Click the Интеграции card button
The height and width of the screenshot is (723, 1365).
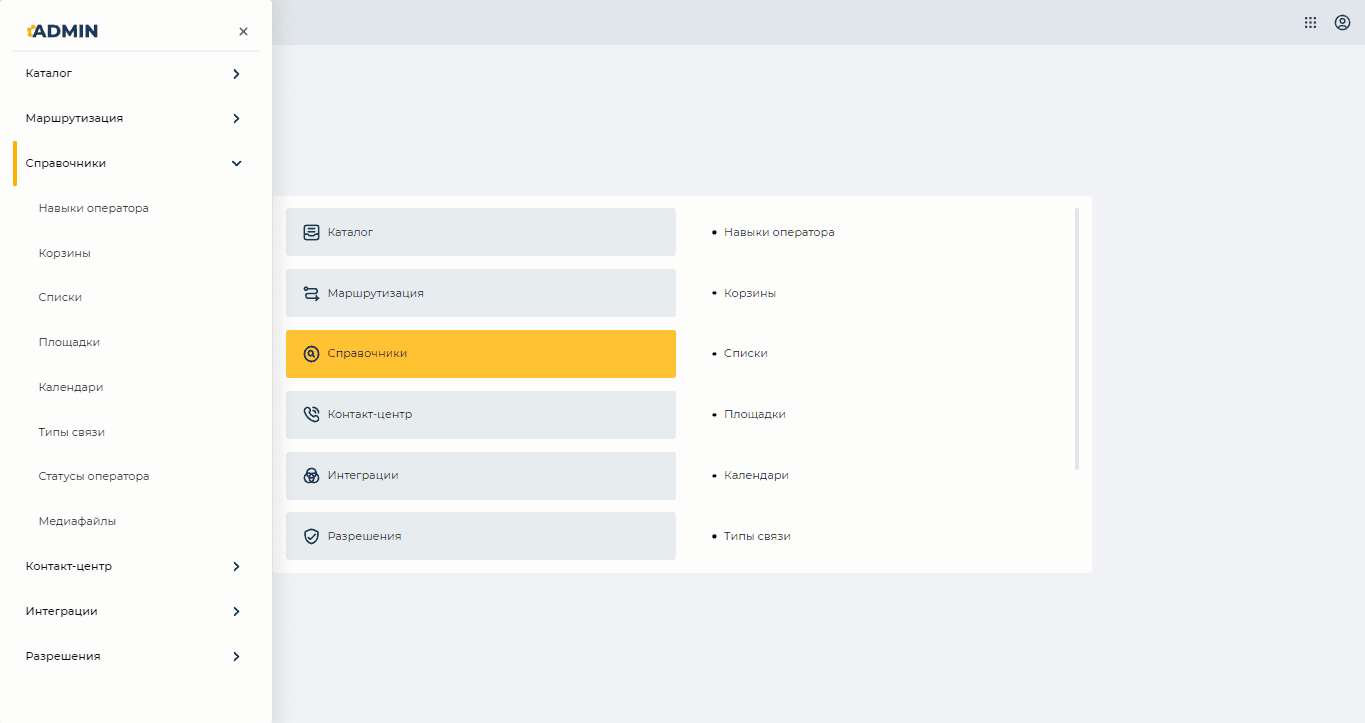481,476
